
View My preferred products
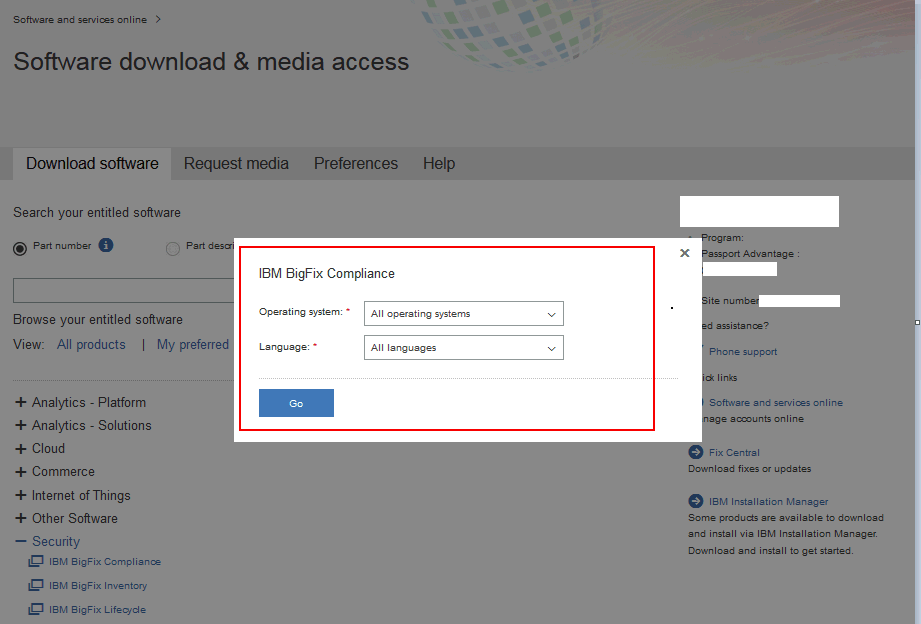click(x=193, y=344)
